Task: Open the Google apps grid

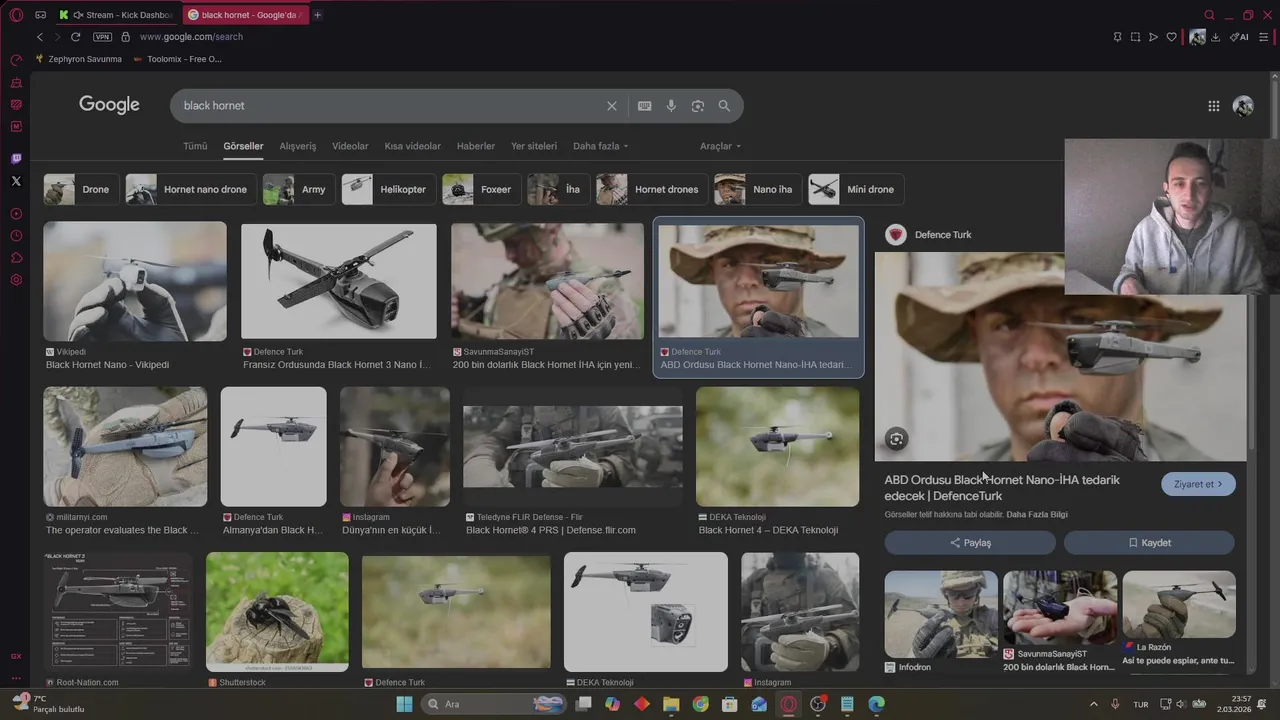Action: coord(1214,106)
